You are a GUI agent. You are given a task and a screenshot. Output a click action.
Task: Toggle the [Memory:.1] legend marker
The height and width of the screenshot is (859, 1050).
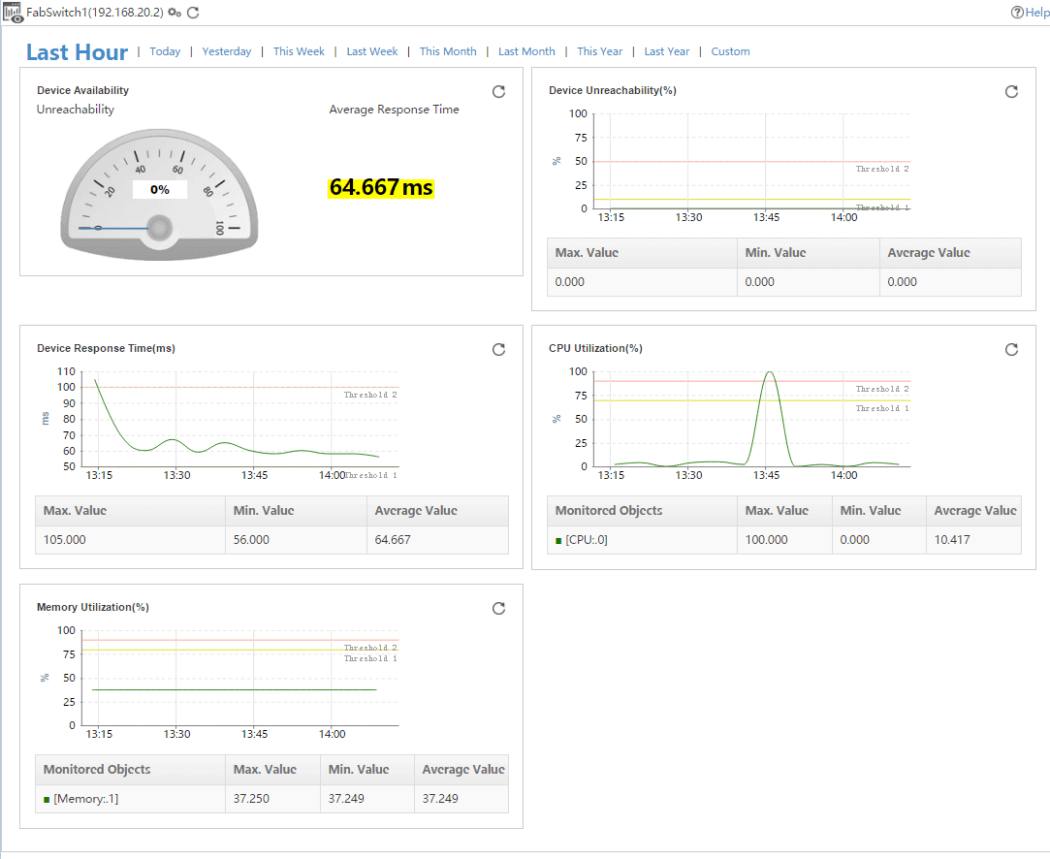pos(46,799)
